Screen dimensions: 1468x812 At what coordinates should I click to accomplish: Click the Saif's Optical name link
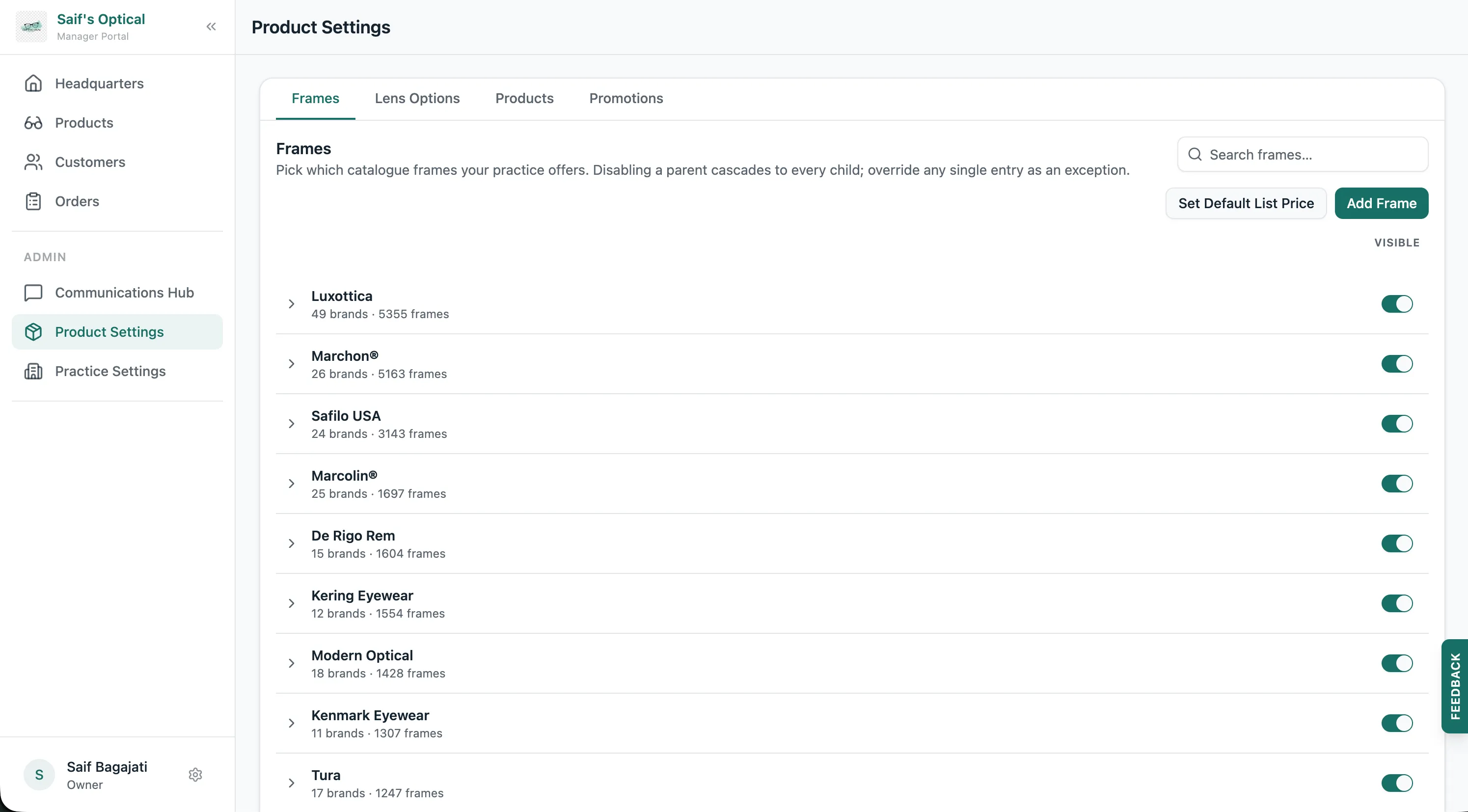(101, 19)
